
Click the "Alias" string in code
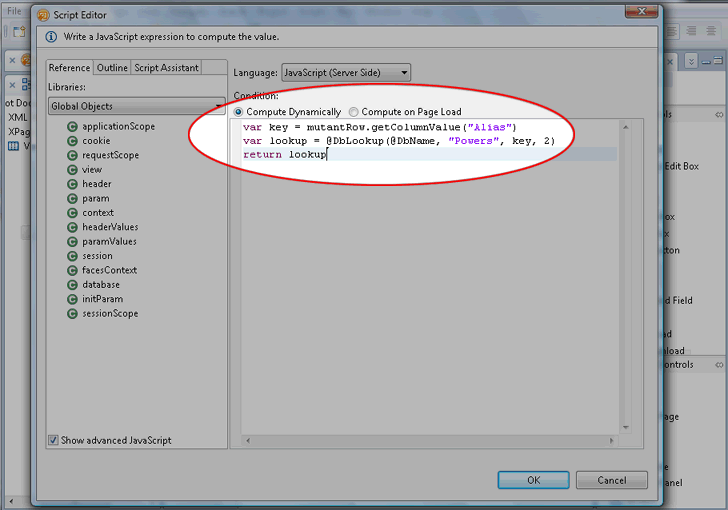(x=489, y=127)
